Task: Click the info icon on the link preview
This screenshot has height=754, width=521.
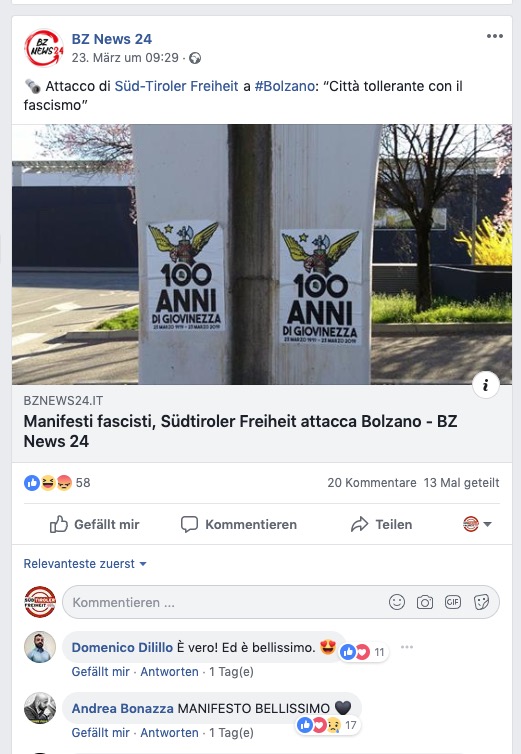Action: click(485, 385)
